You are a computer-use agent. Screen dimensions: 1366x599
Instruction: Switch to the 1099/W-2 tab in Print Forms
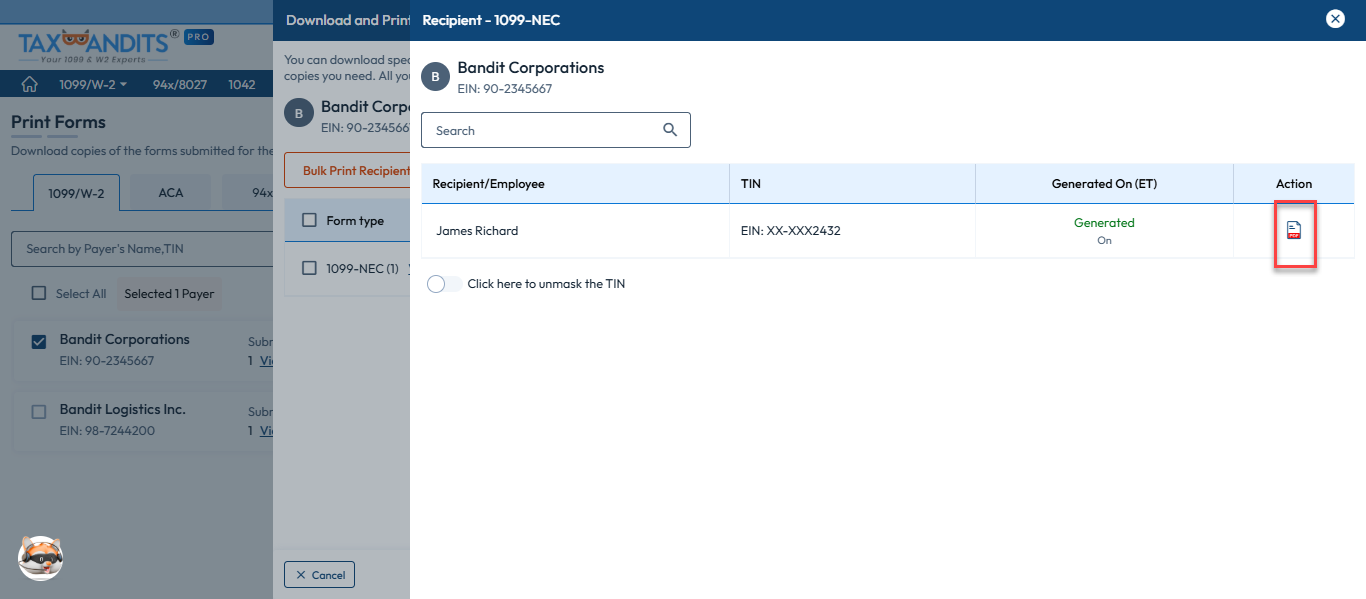pos(77,192)
